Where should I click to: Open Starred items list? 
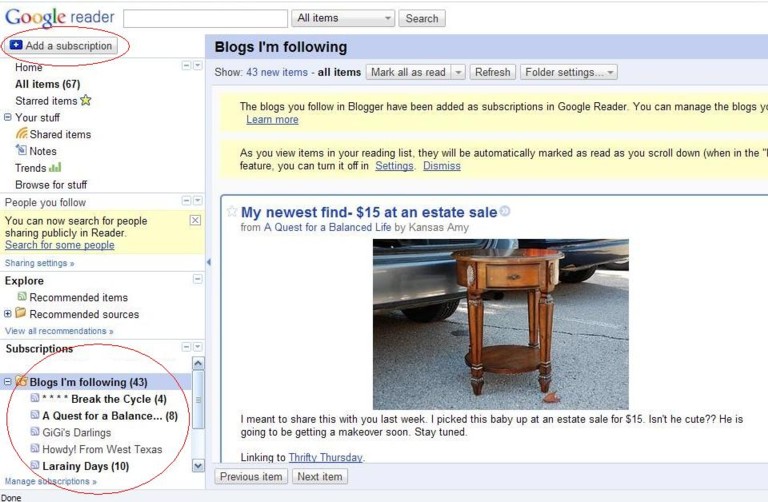tap(46, 100)
